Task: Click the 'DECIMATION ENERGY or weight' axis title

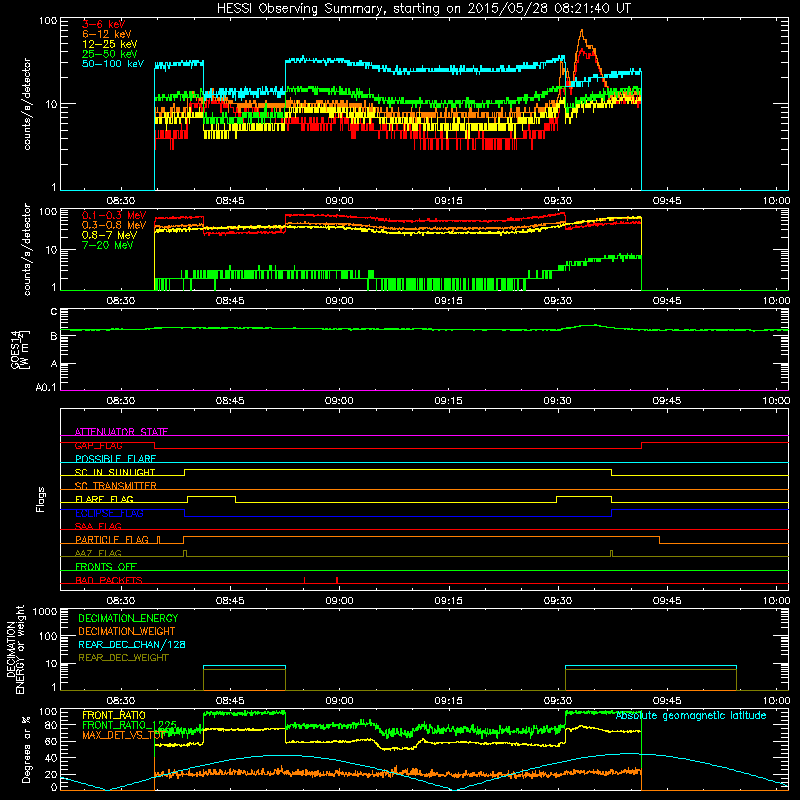Action: 15,649
